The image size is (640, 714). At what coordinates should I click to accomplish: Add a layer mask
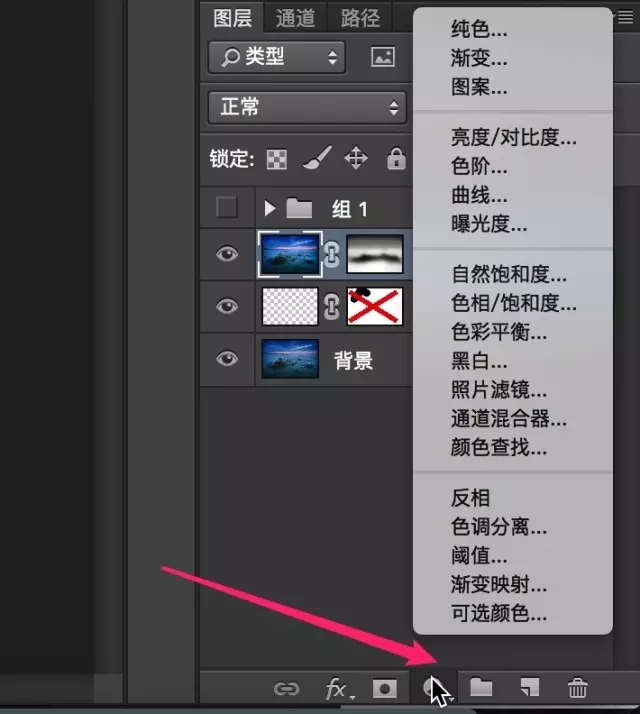(383, 688)
